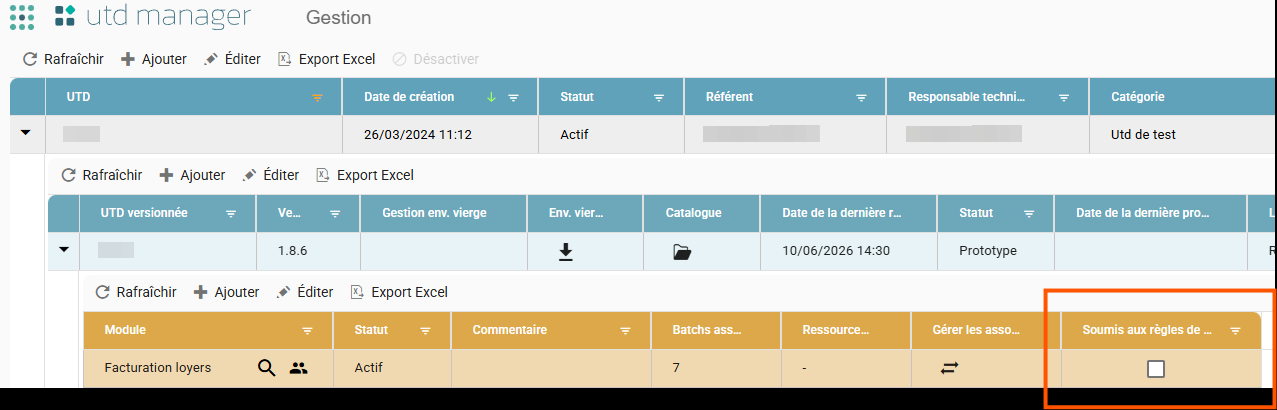This screenshot has height=410, width=1277.
Task: Open filter menu of UTD versionnée column
Action: (231, 214)
